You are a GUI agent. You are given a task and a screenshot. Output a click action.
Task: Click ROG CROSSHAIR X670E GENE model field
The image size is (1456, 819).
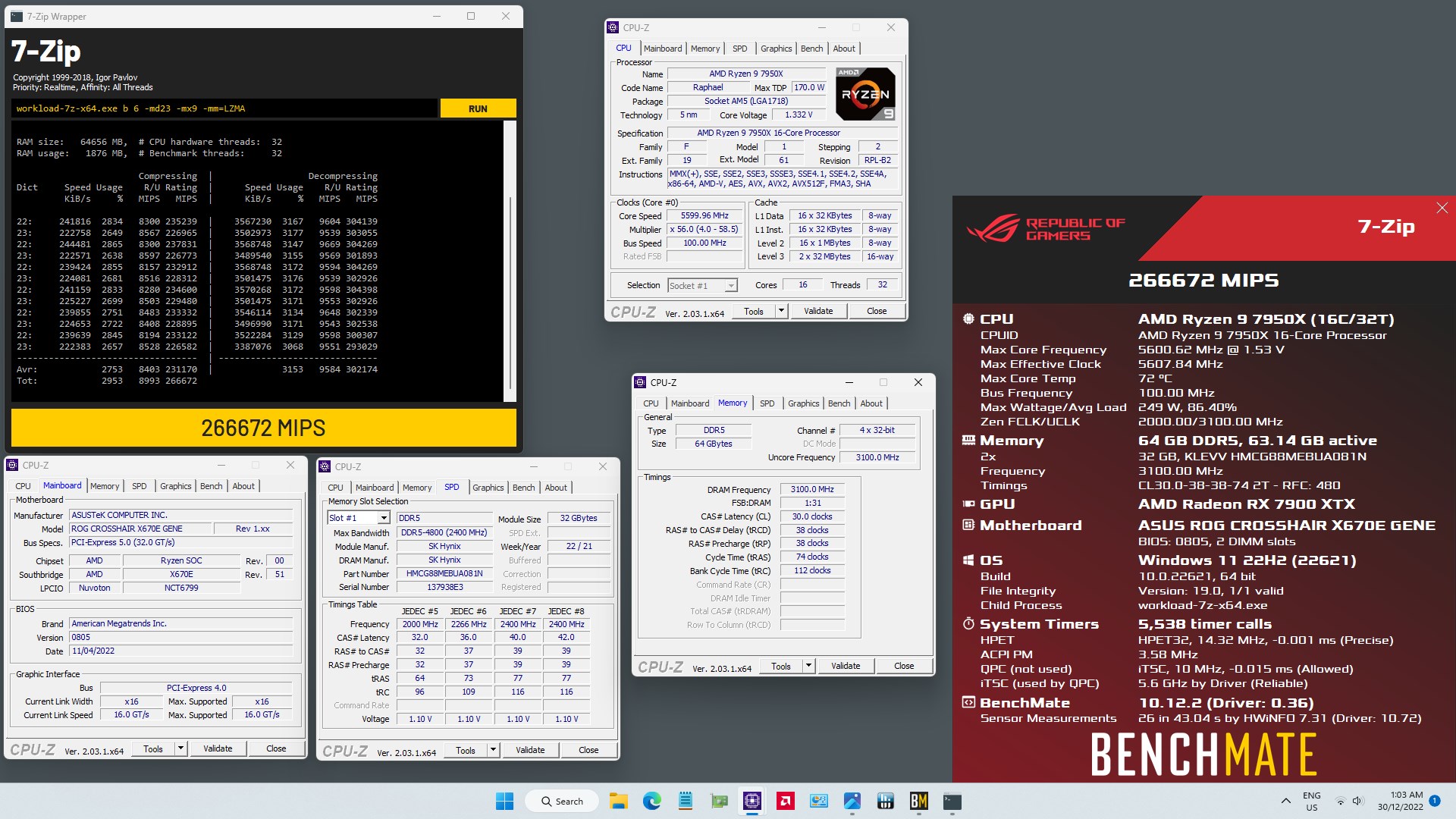click(x=139, y=529)
